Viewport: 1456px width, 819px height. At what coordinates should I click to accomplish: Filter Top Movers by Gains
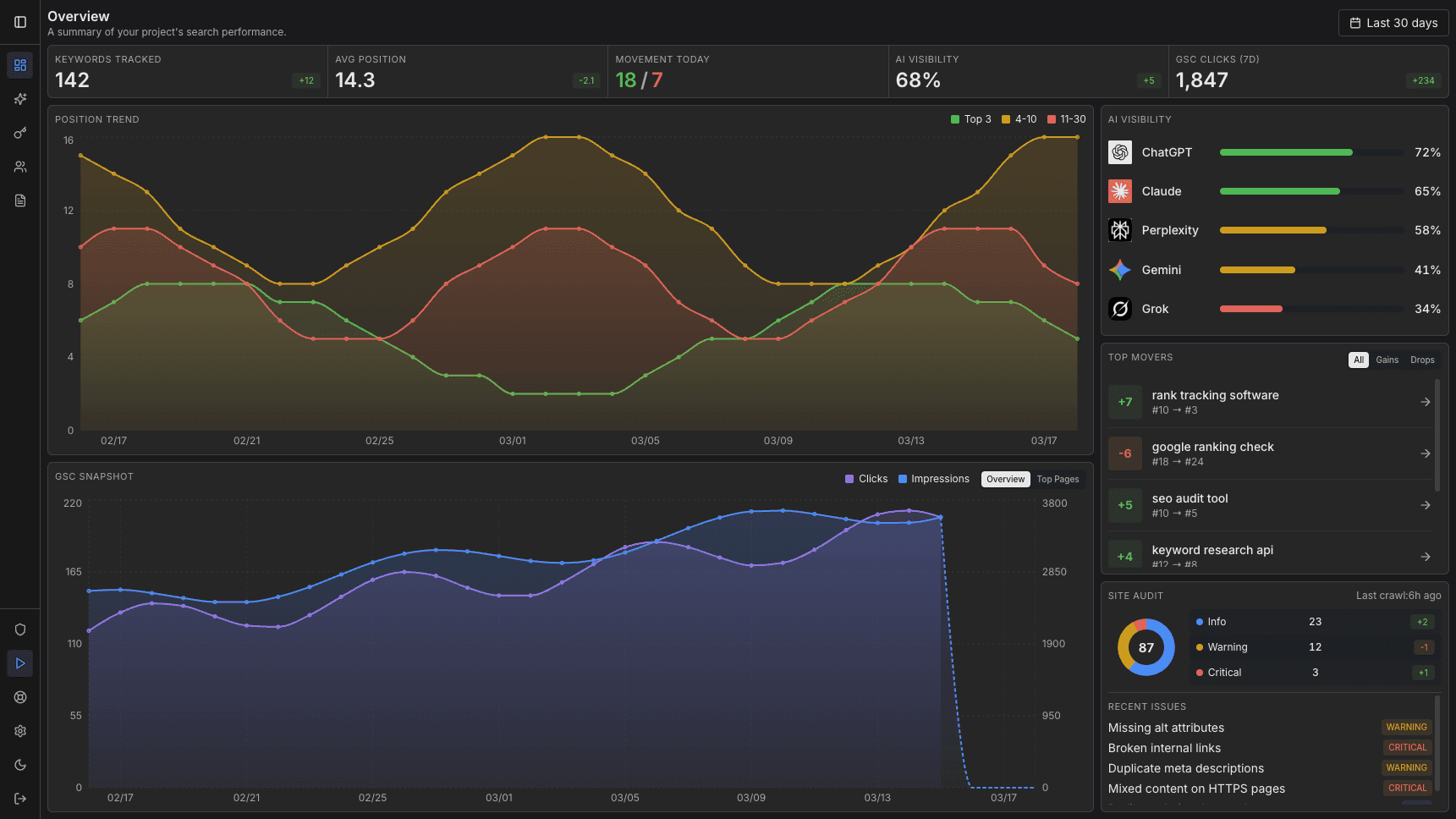(1387, 360)
